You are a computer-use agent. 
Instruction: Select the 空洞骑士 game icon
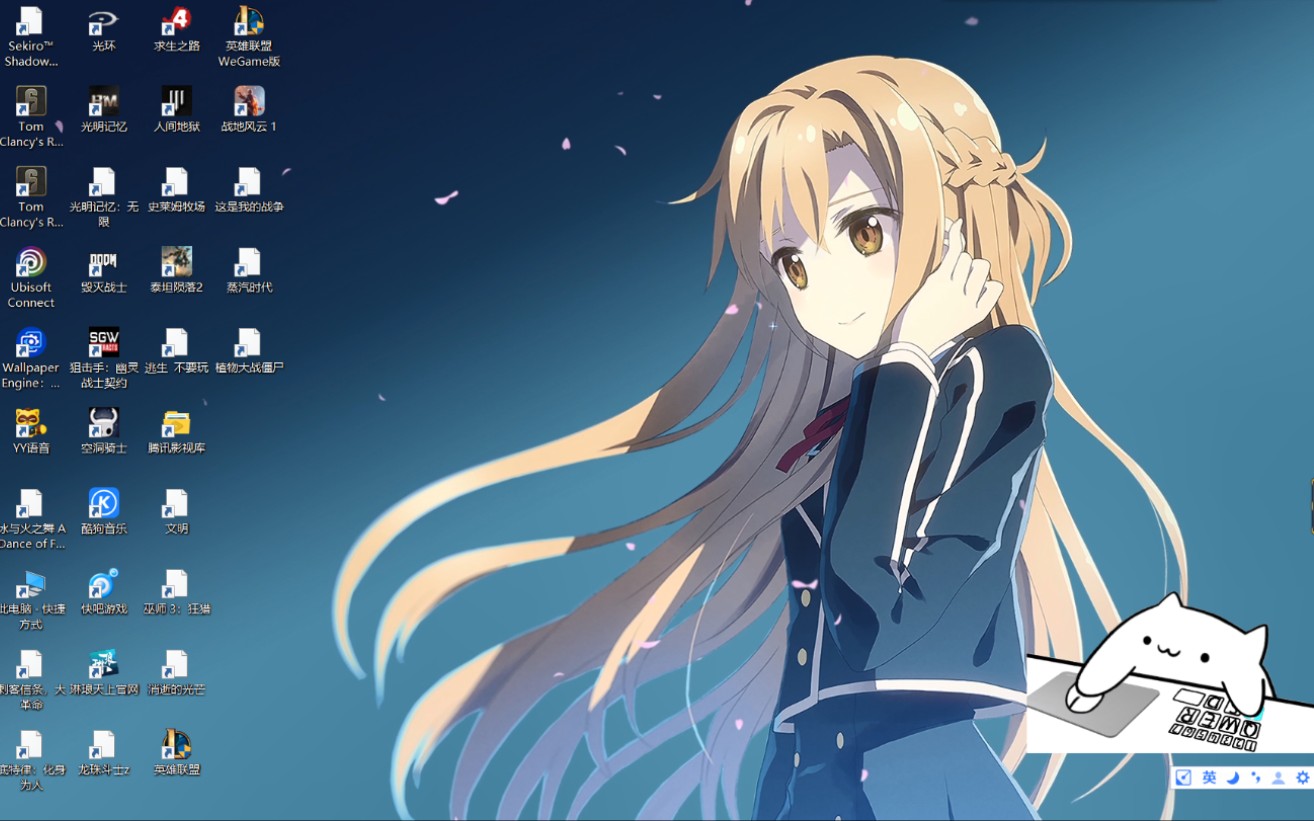click(x=104, y=424)
